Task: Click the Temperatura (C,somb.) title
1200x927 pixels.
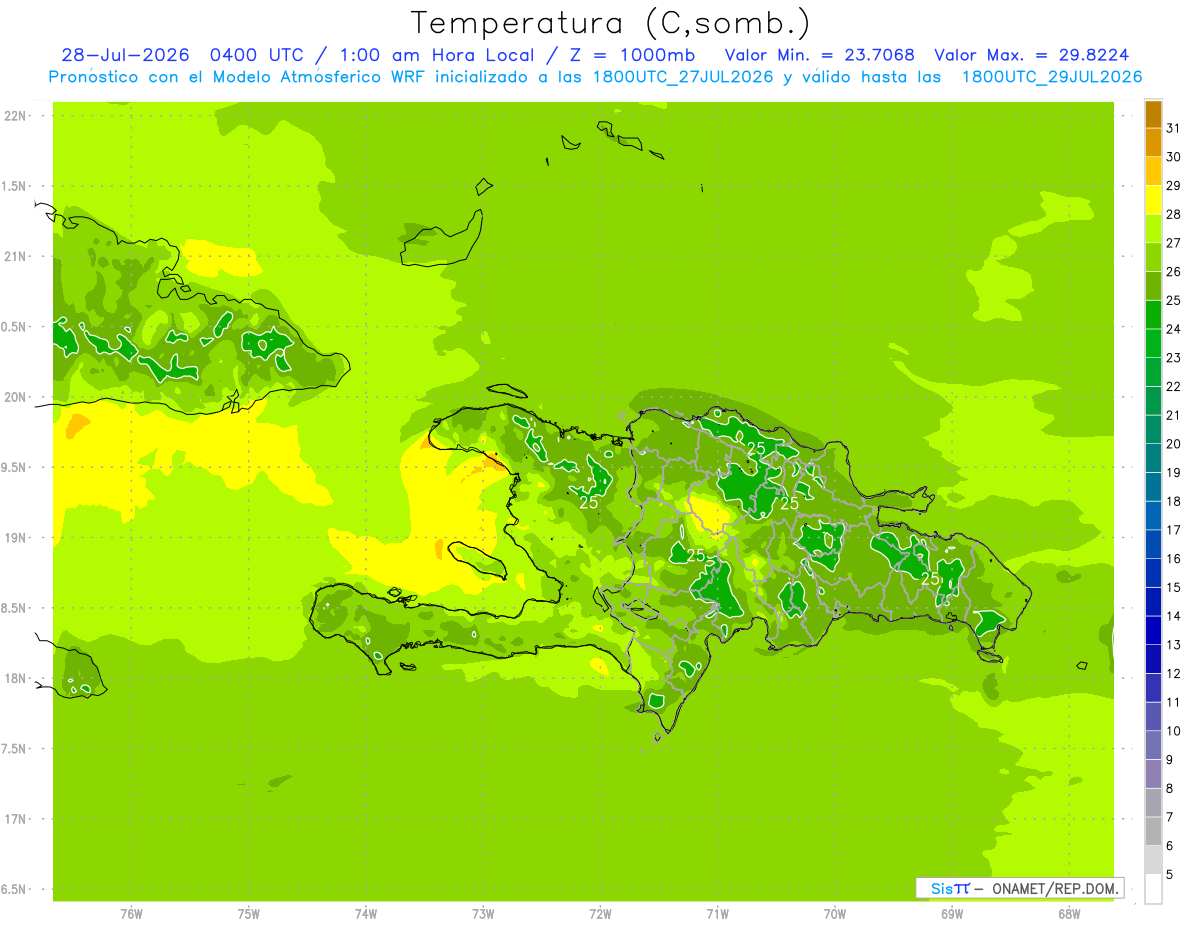Action: point(611,23)
